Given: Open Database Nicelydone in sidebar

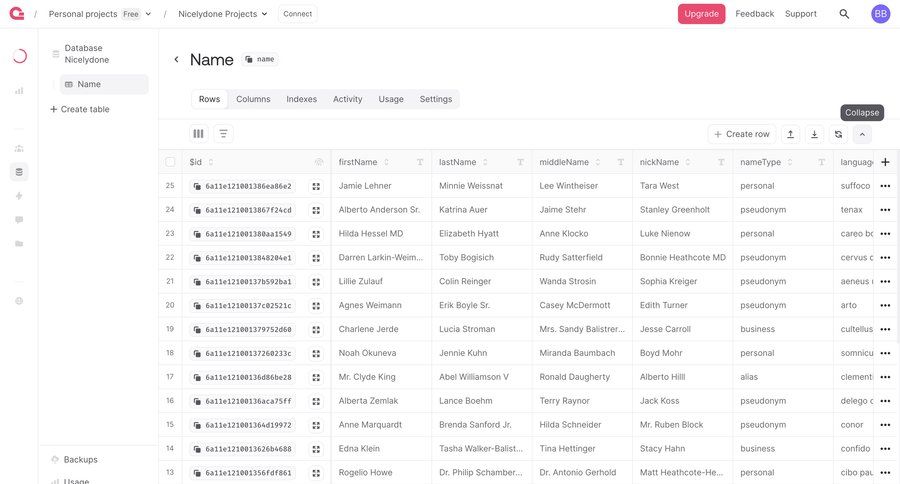Looking at the screenshot, I should coord(86,53).
